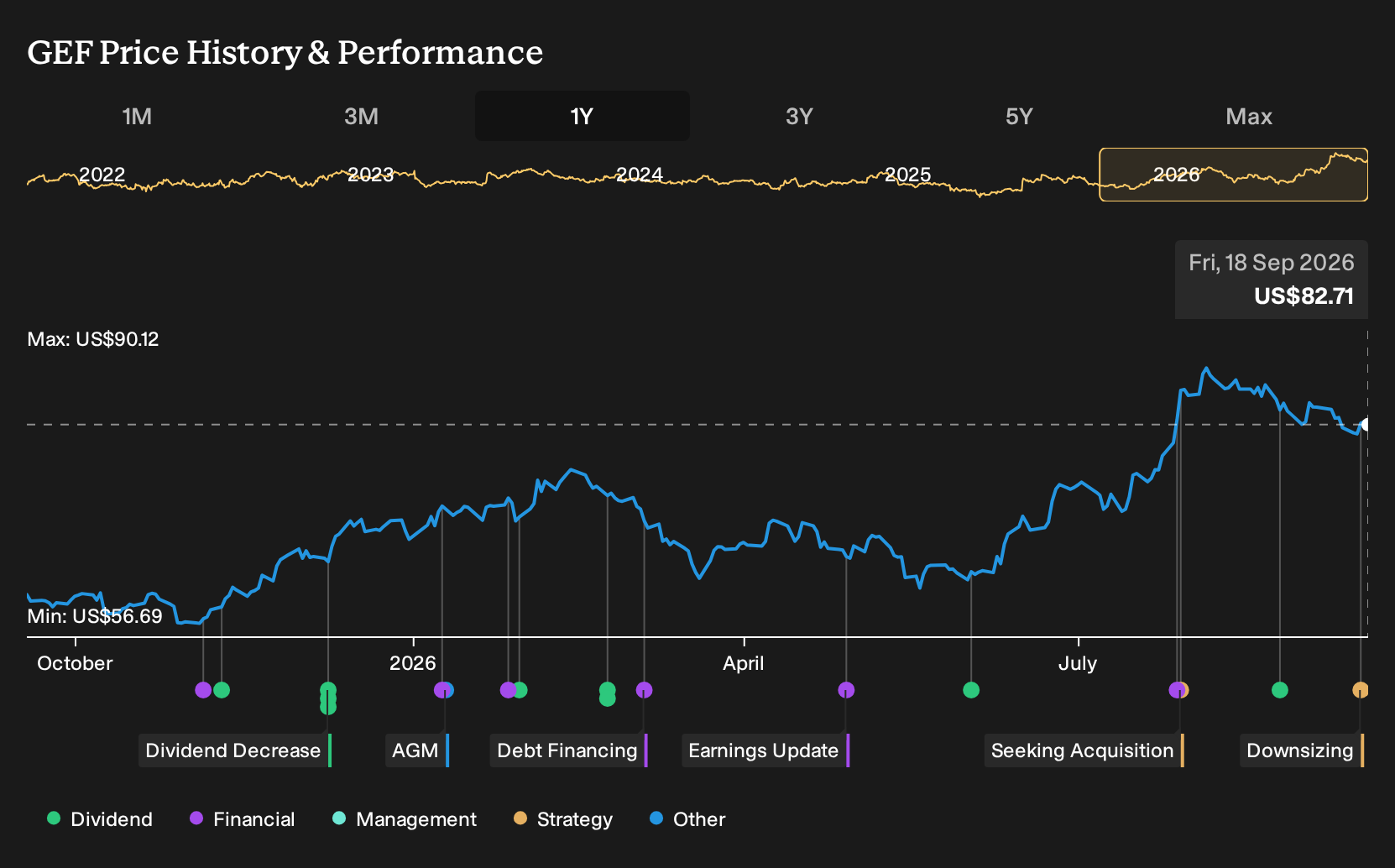Toggle the Dividend legend filter
The width and height of the screenshot is (1395, 868).
tap(100, 819)
